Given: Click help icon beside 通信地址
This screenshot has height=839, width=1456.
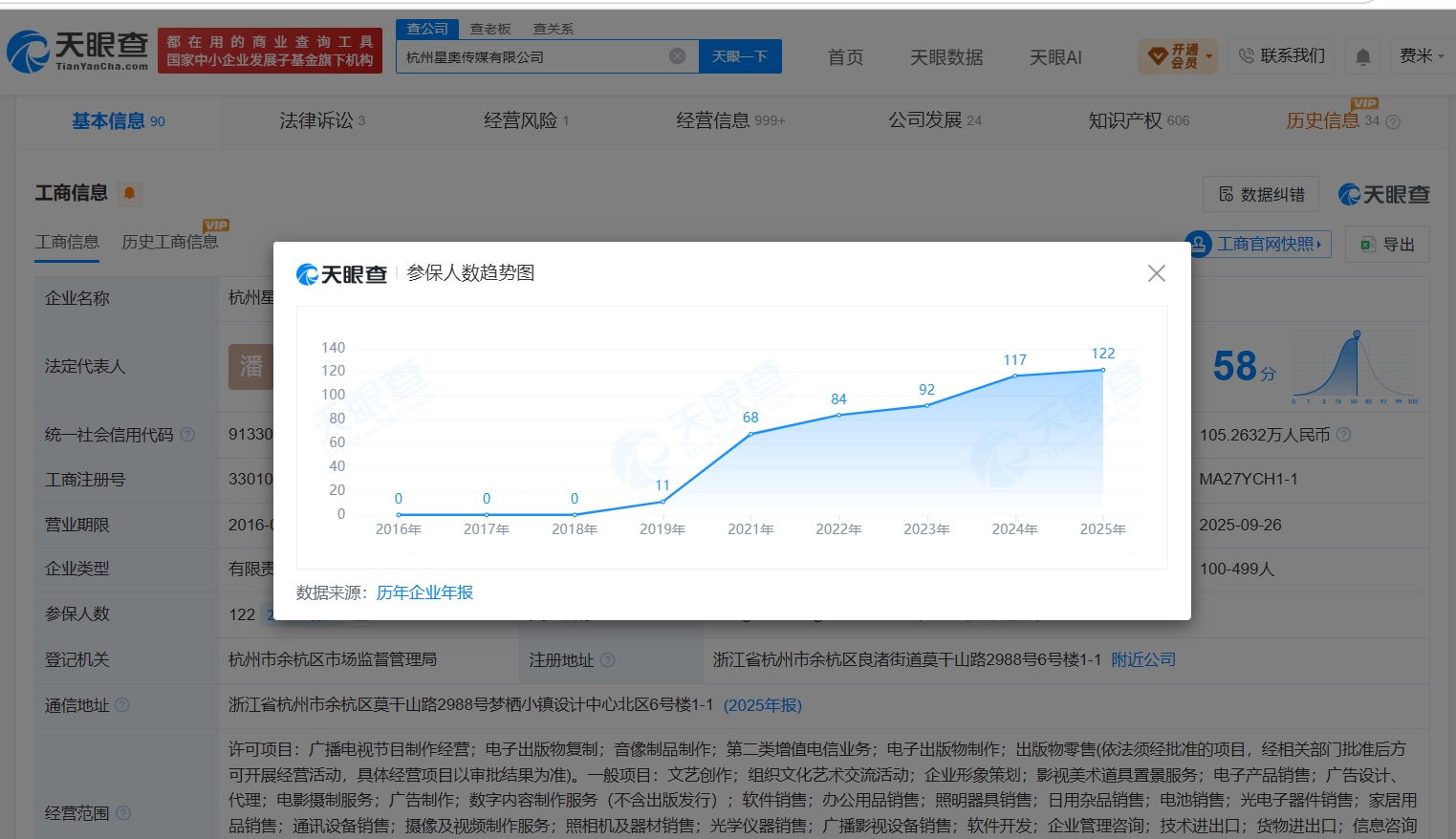Looking at the screenshot, I should 121,705.
